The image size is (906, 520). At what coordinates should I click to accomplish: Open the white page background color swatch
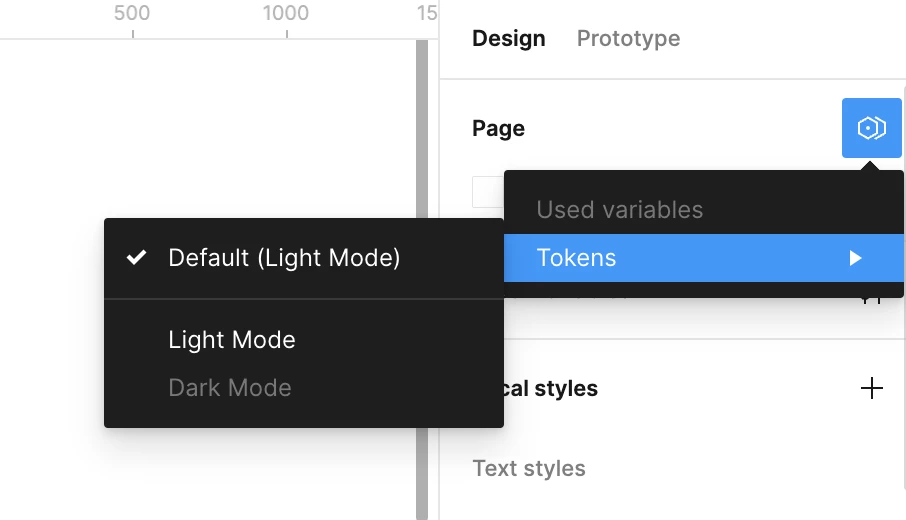pos(488,192)
